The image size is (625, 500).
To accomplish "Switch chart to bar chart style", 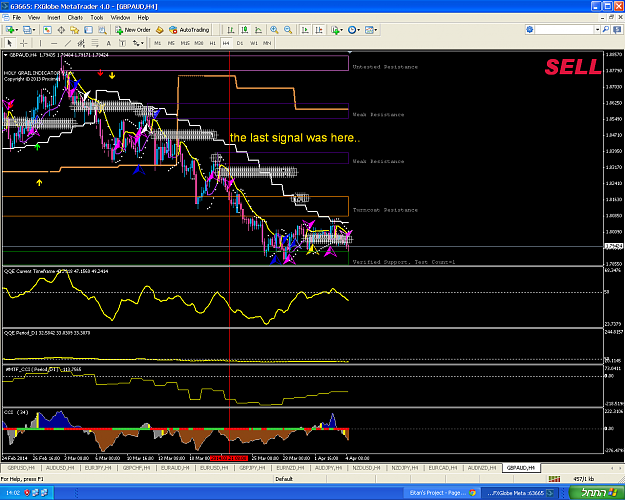I will point(231,30).
